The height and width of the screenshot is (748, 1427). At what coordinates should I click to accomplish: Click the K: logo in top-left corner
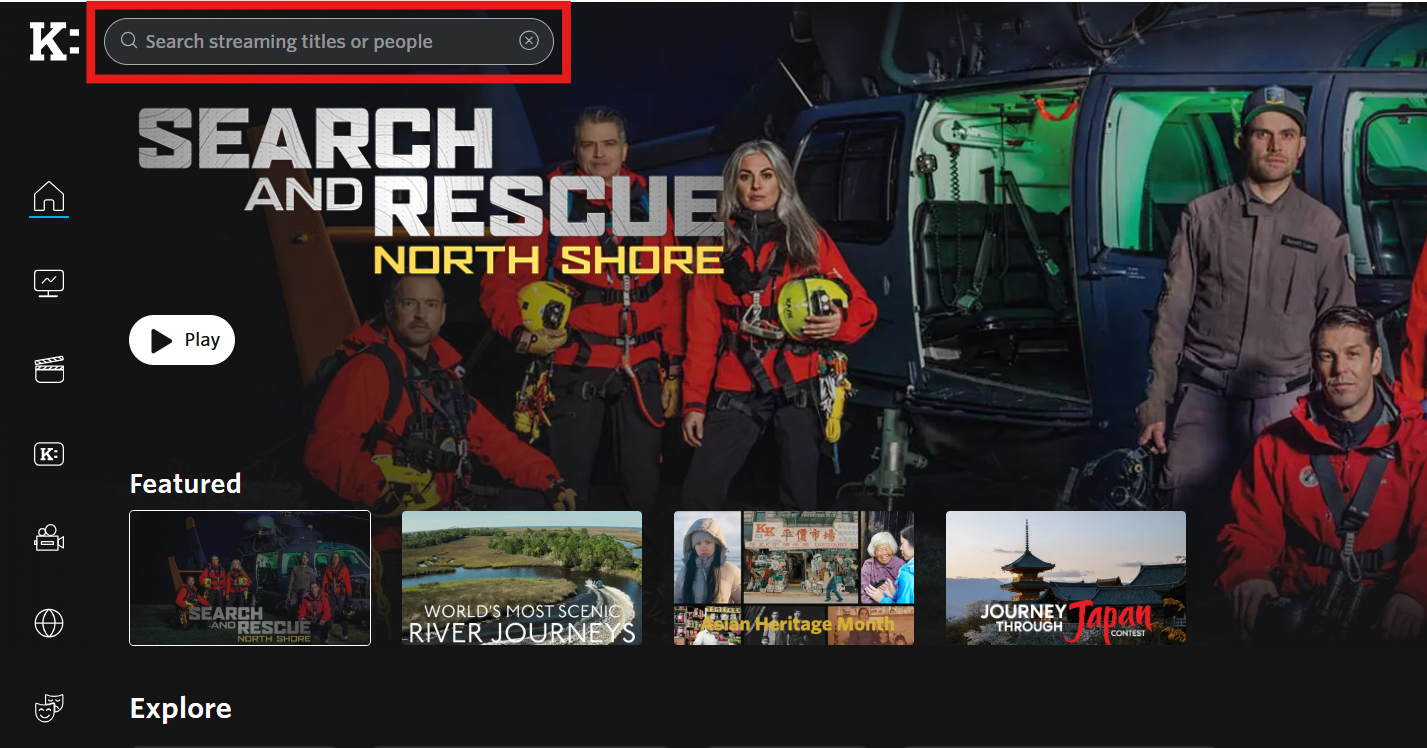coord(53,42)
